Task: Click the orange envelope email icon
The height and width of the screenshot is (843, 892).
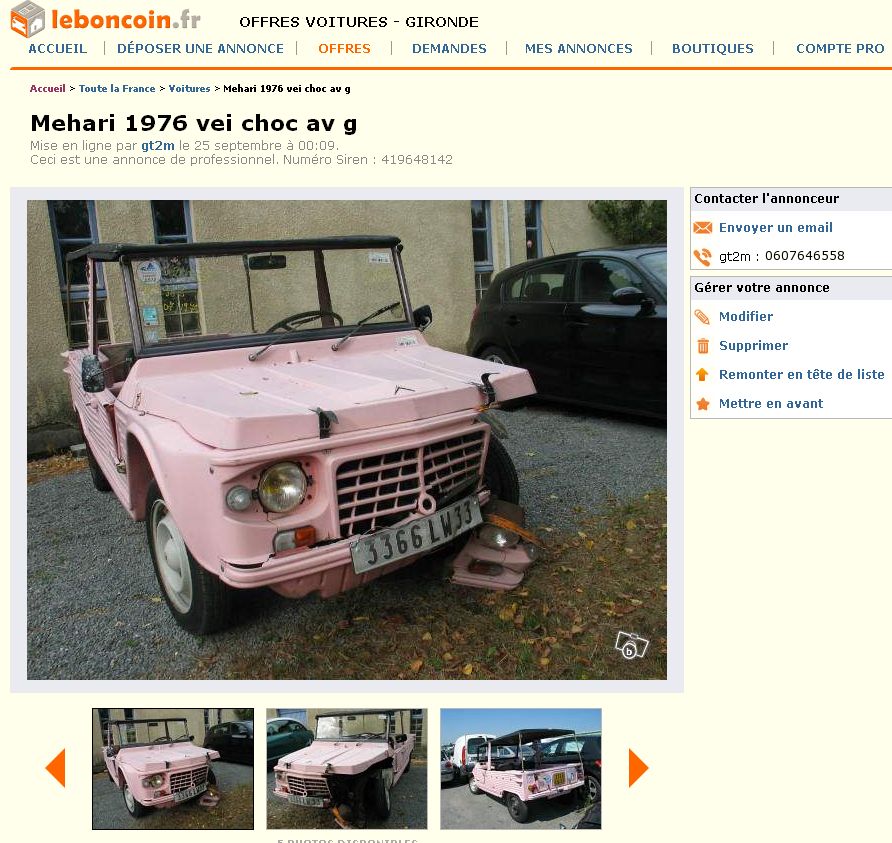Action: click(x=703, y=228)
